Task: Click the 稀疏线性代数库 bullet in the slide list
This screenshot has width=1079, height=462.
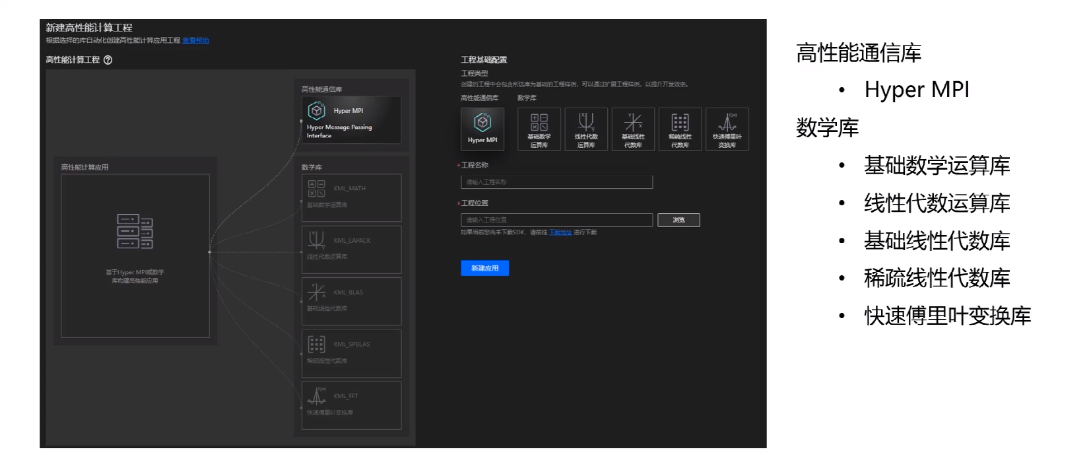Action: 937,278
